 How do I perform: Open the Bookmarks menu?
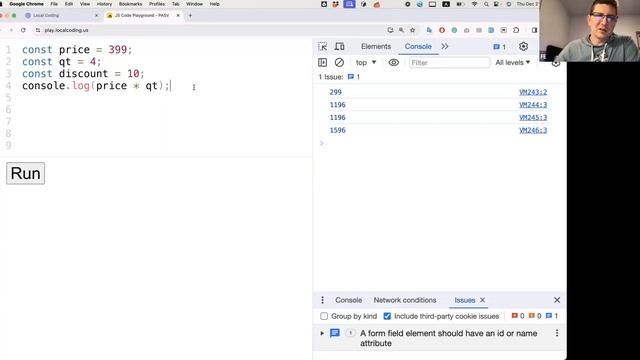coord(130,4)
